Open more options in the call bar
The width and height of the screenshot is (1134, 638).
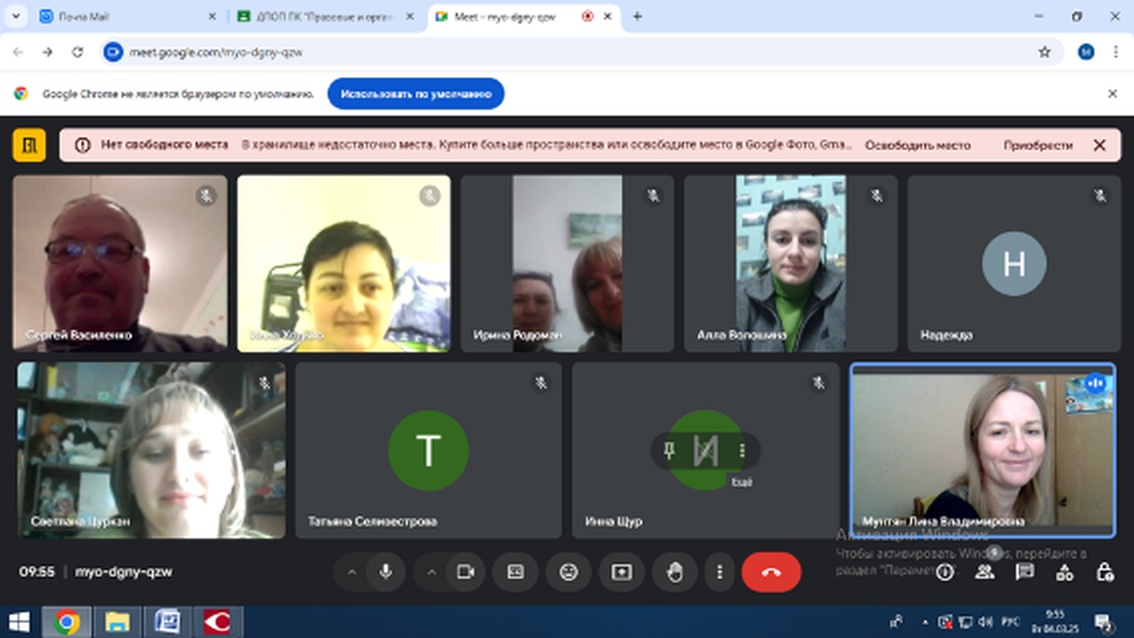click(719, 572)
